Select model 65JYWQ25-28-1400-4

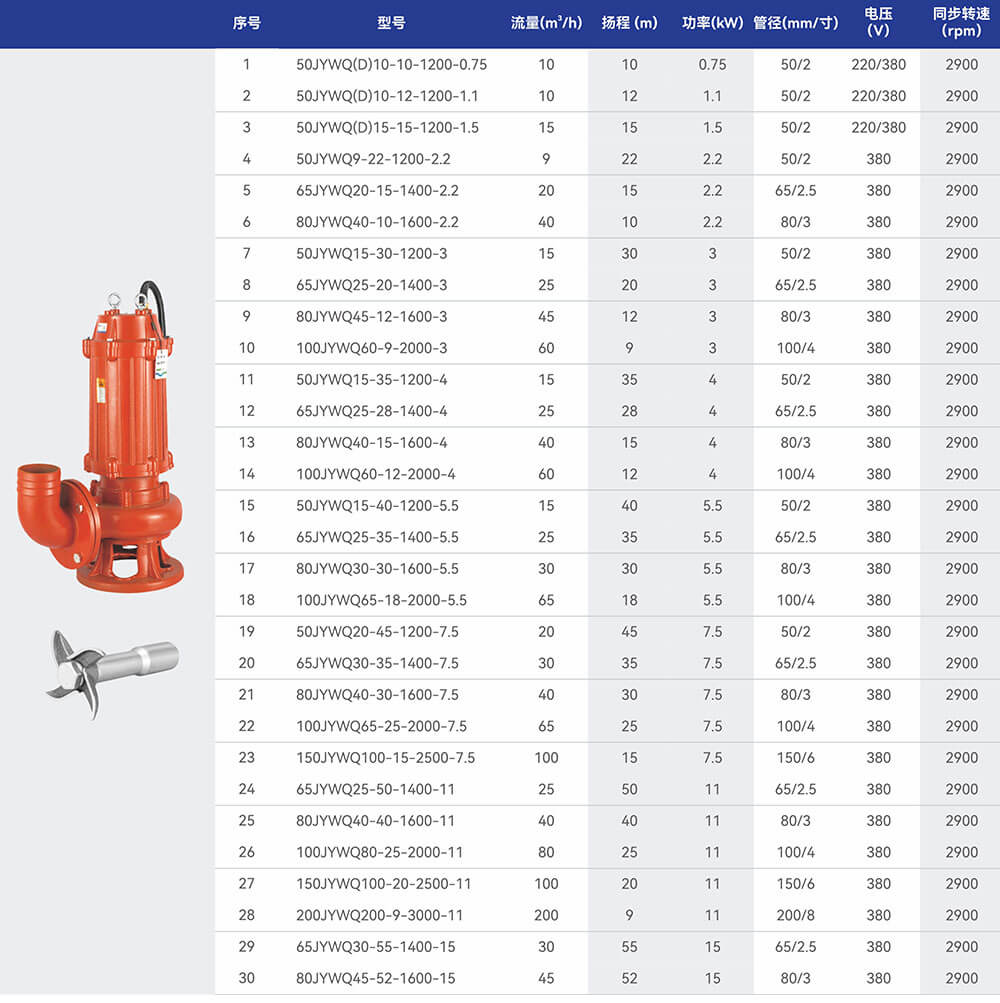point(371,411)
